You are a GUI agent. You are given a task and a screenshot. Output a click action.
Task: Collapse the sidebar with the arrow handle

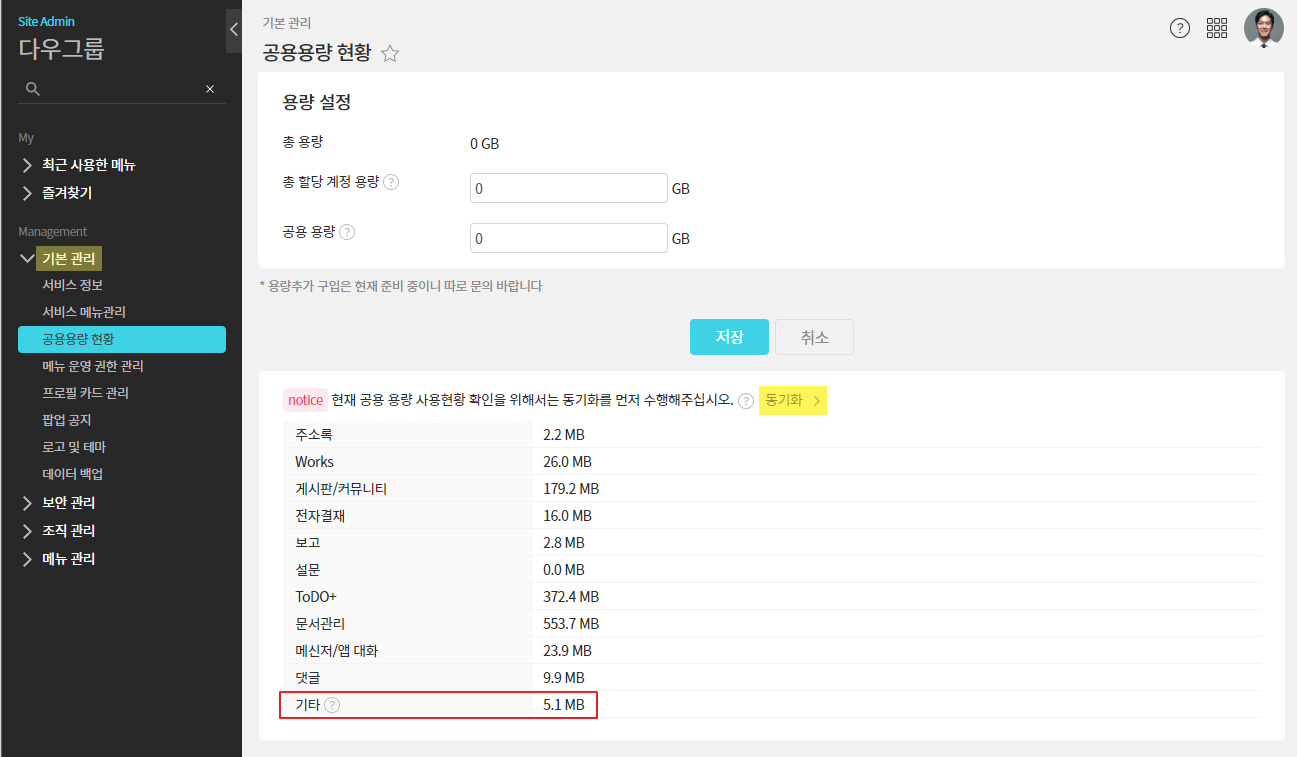click(234, 30)
